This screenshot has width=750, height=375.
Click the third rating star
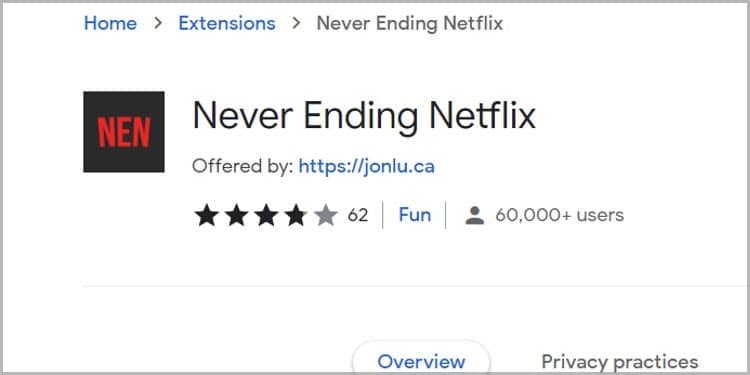[266, 216]
